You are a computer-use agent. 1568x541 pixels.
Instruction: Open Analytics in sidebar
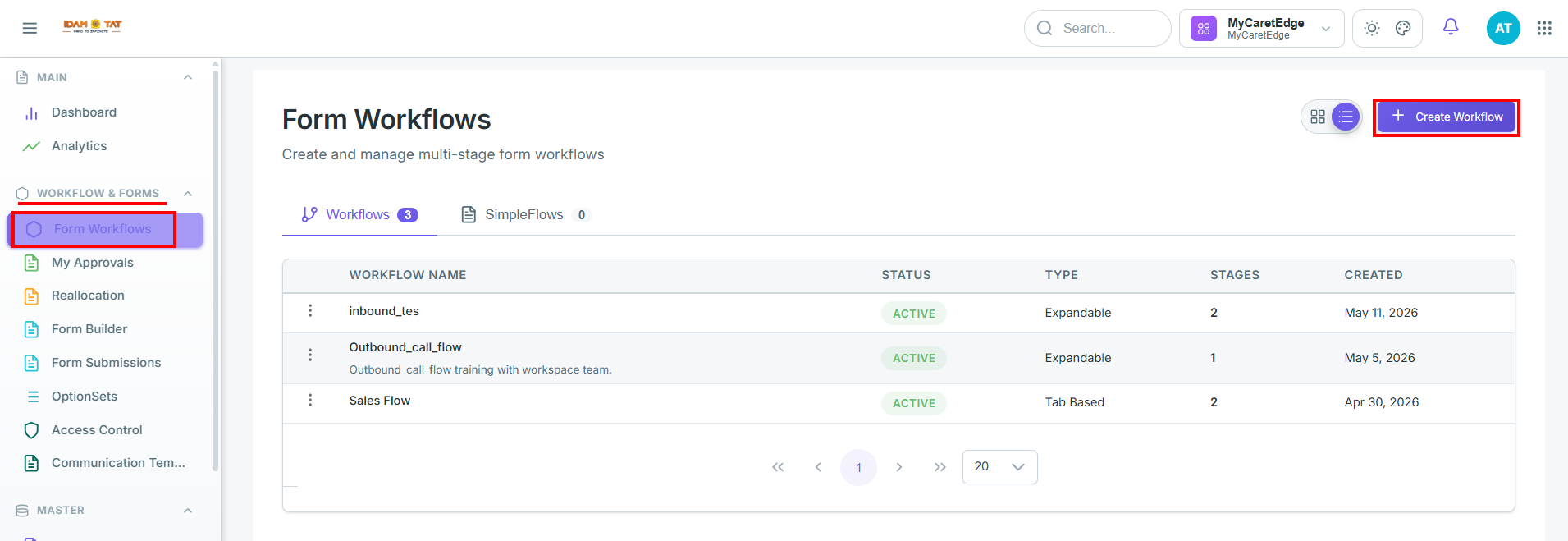(x=80, y=146)
